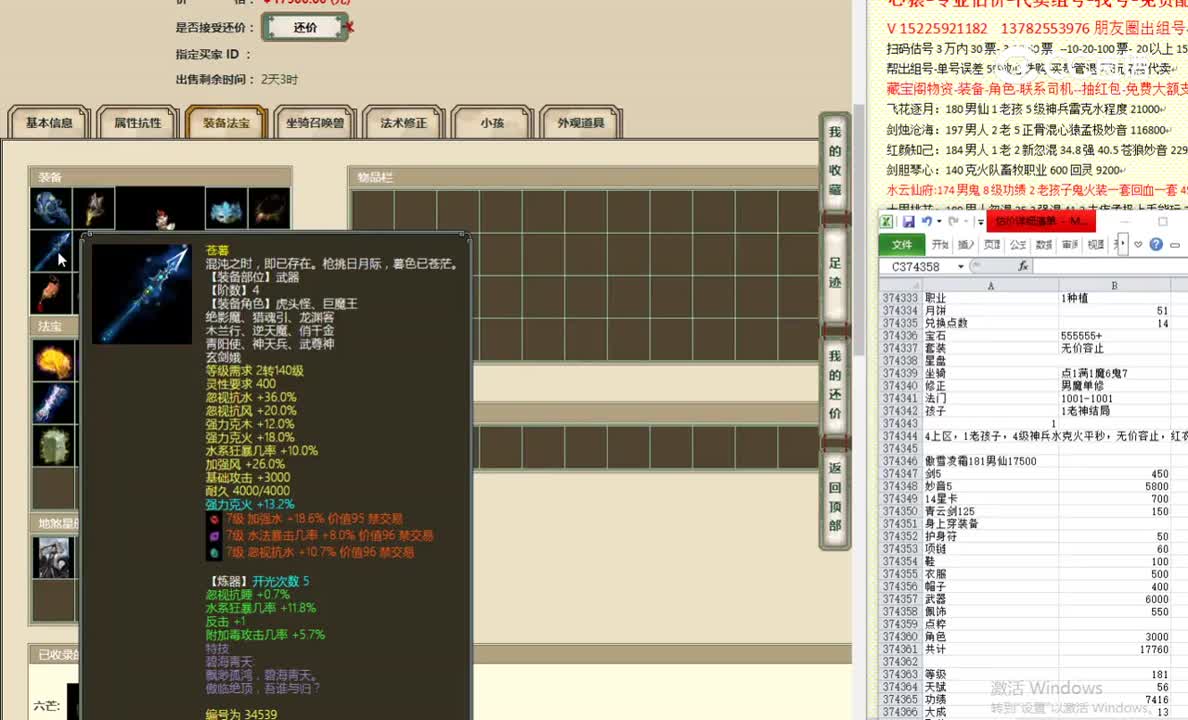Image resolution: width=1188 pixels, height=720 pixels.
Task: Click the Insert Function fx icon
Action: [x=1024, y=266]
